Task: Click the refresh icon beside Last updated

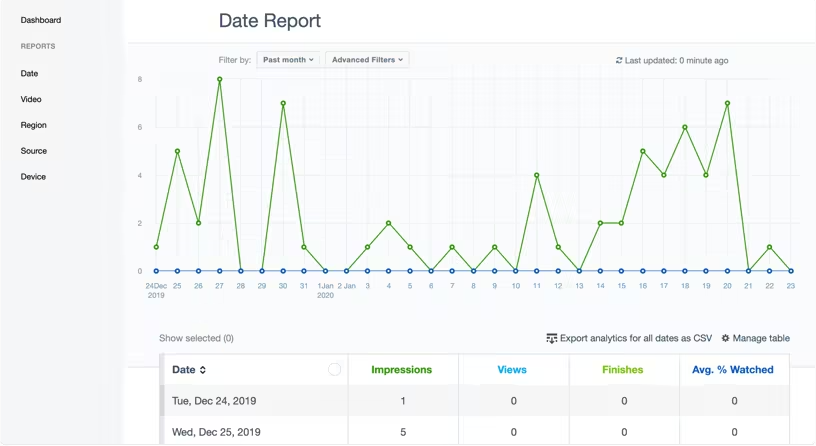Action: pyautogui.click(x=619, y=60)
